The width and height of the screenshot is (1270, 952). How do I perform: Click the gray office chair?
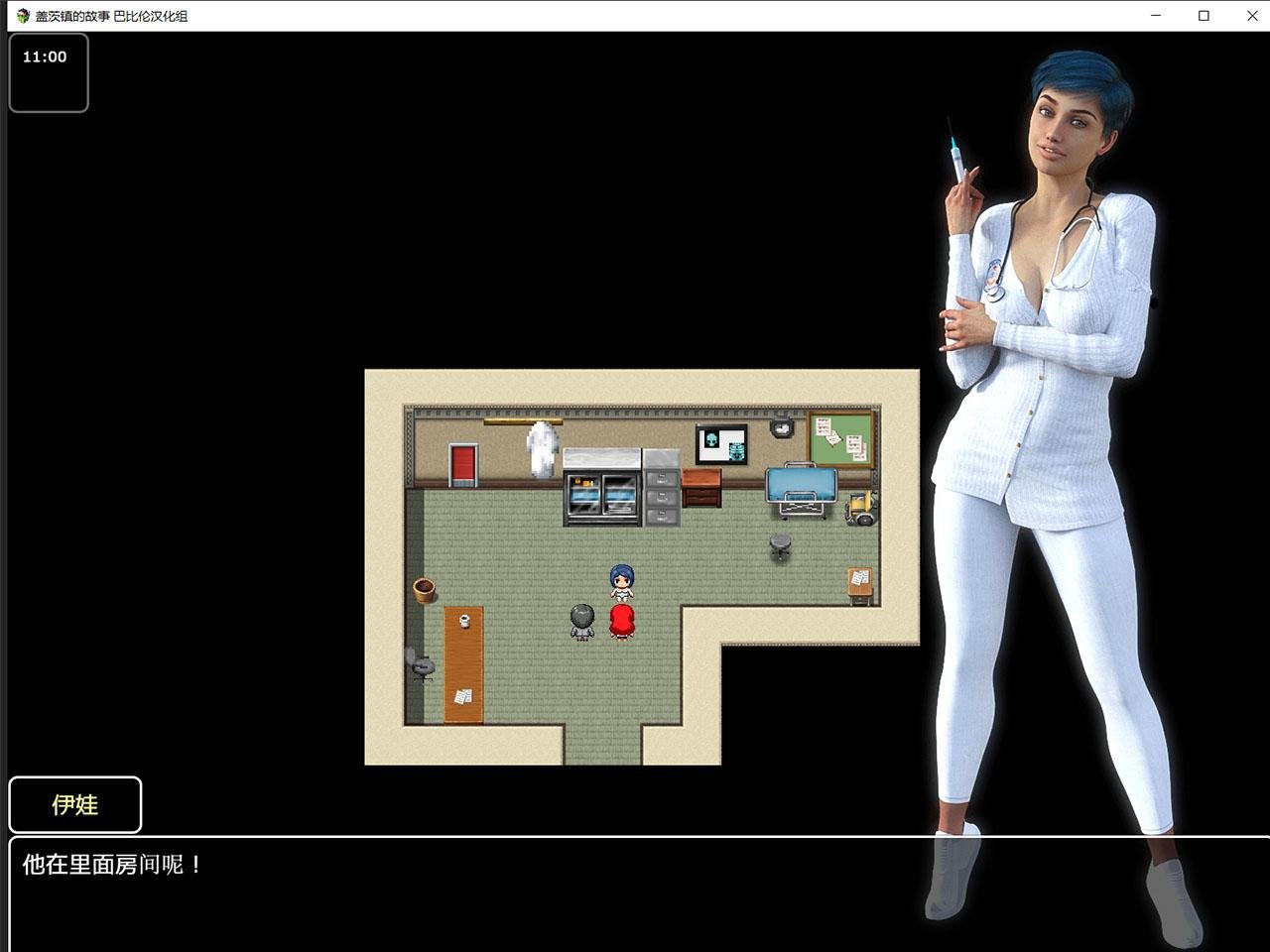(421, 664)
